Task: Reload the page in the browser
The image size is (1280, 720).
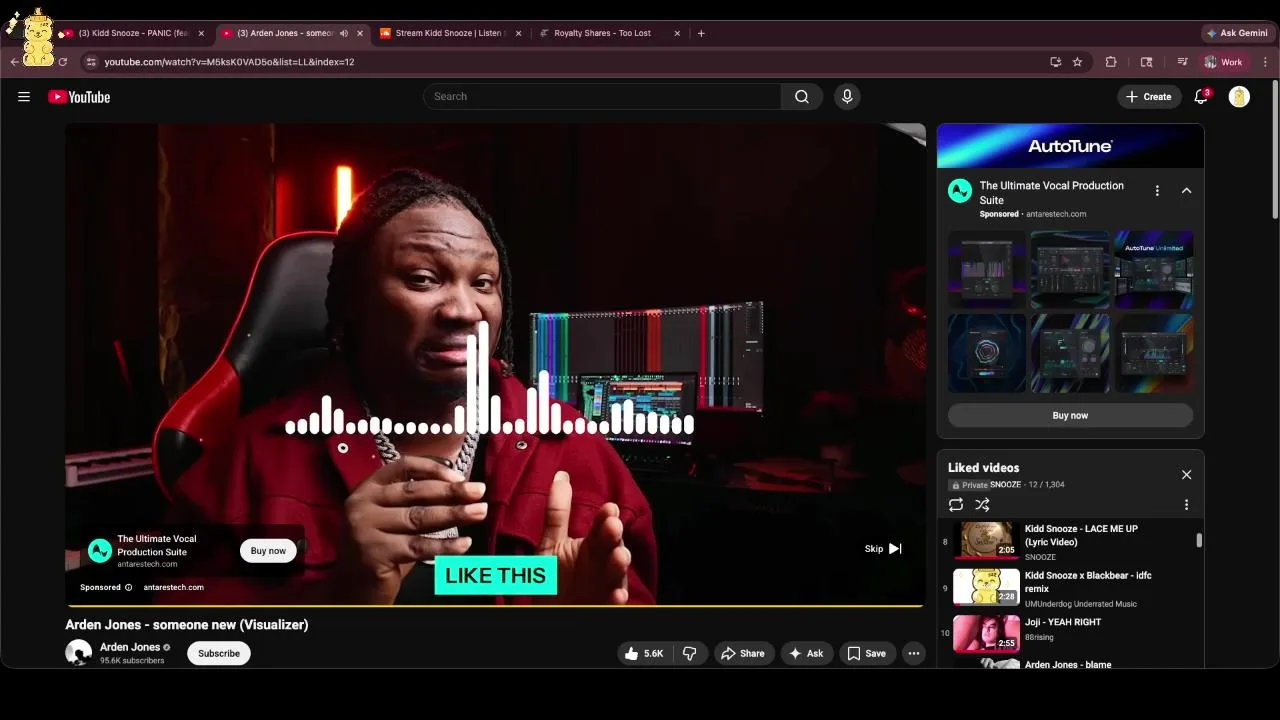Action: [x=62, y=62]
